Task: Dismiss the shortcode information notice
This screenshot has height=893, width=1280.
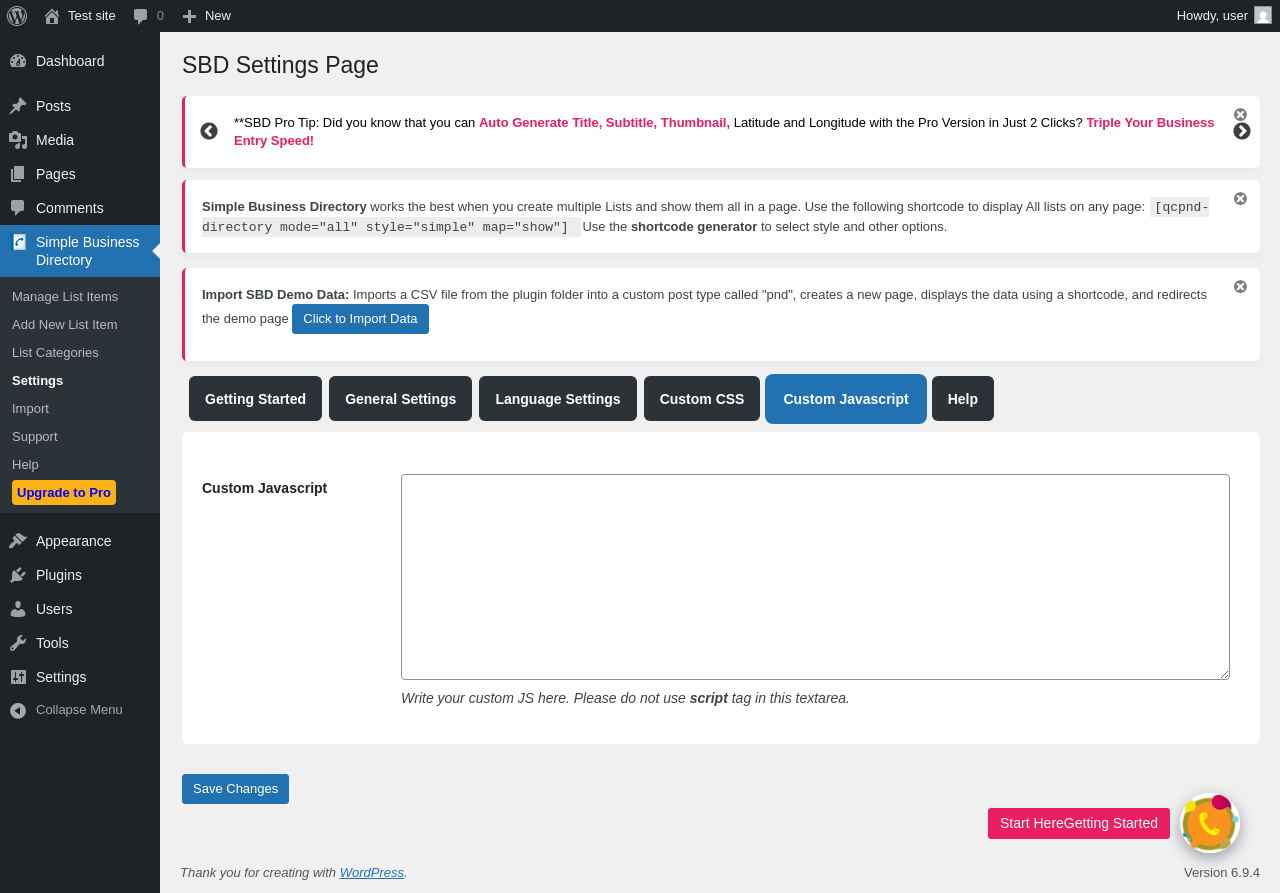Action: pos(1240,199)
